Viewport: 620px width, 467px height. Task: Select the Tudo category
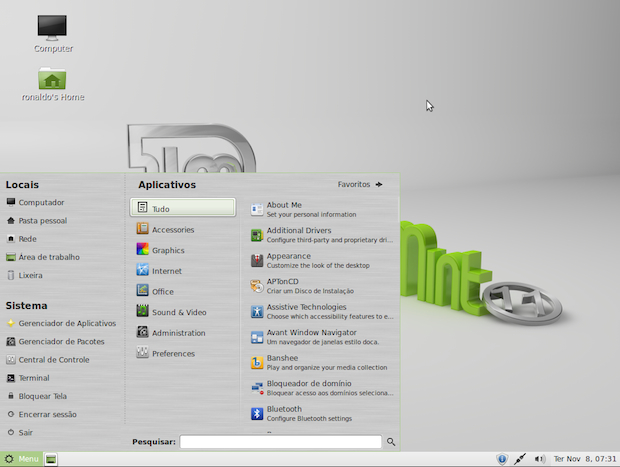point(183,208)
